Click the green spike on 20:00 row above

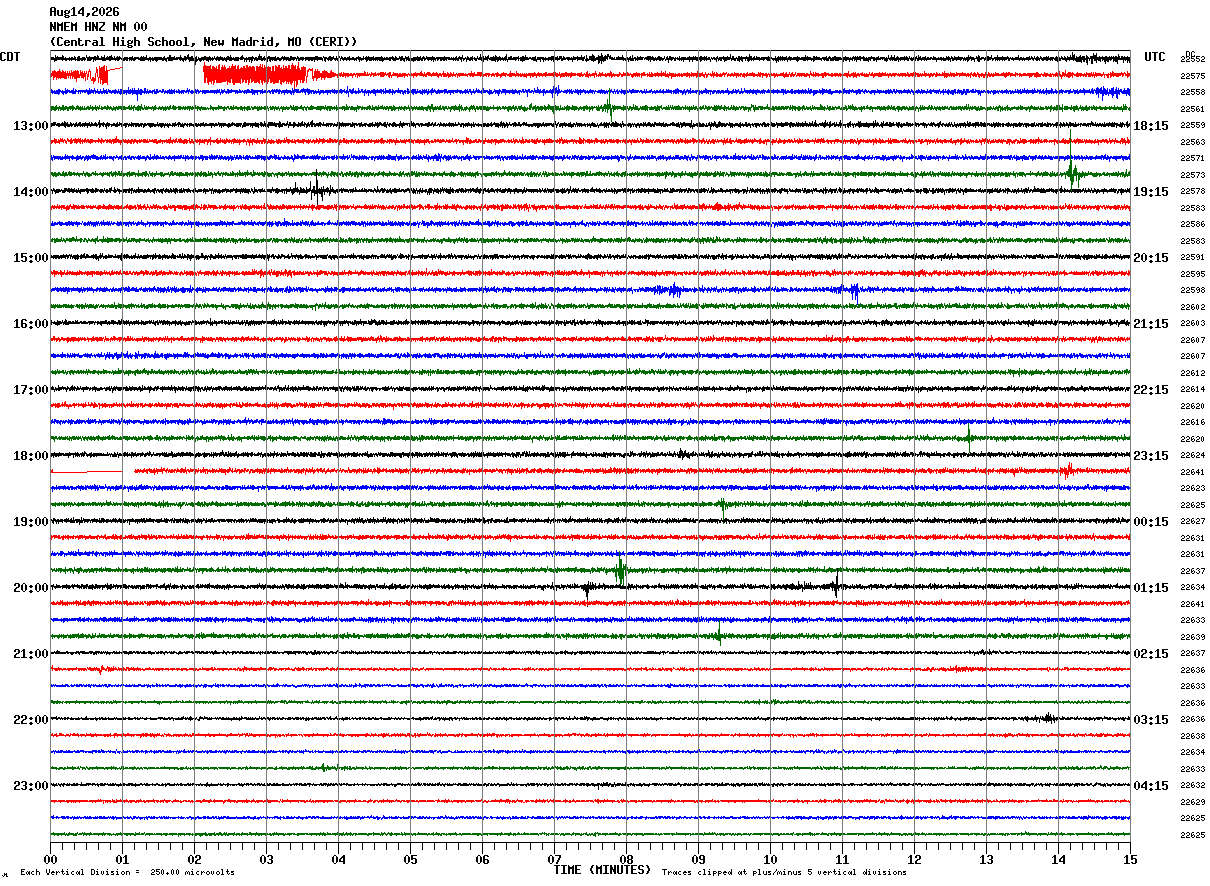coord(620,570)
